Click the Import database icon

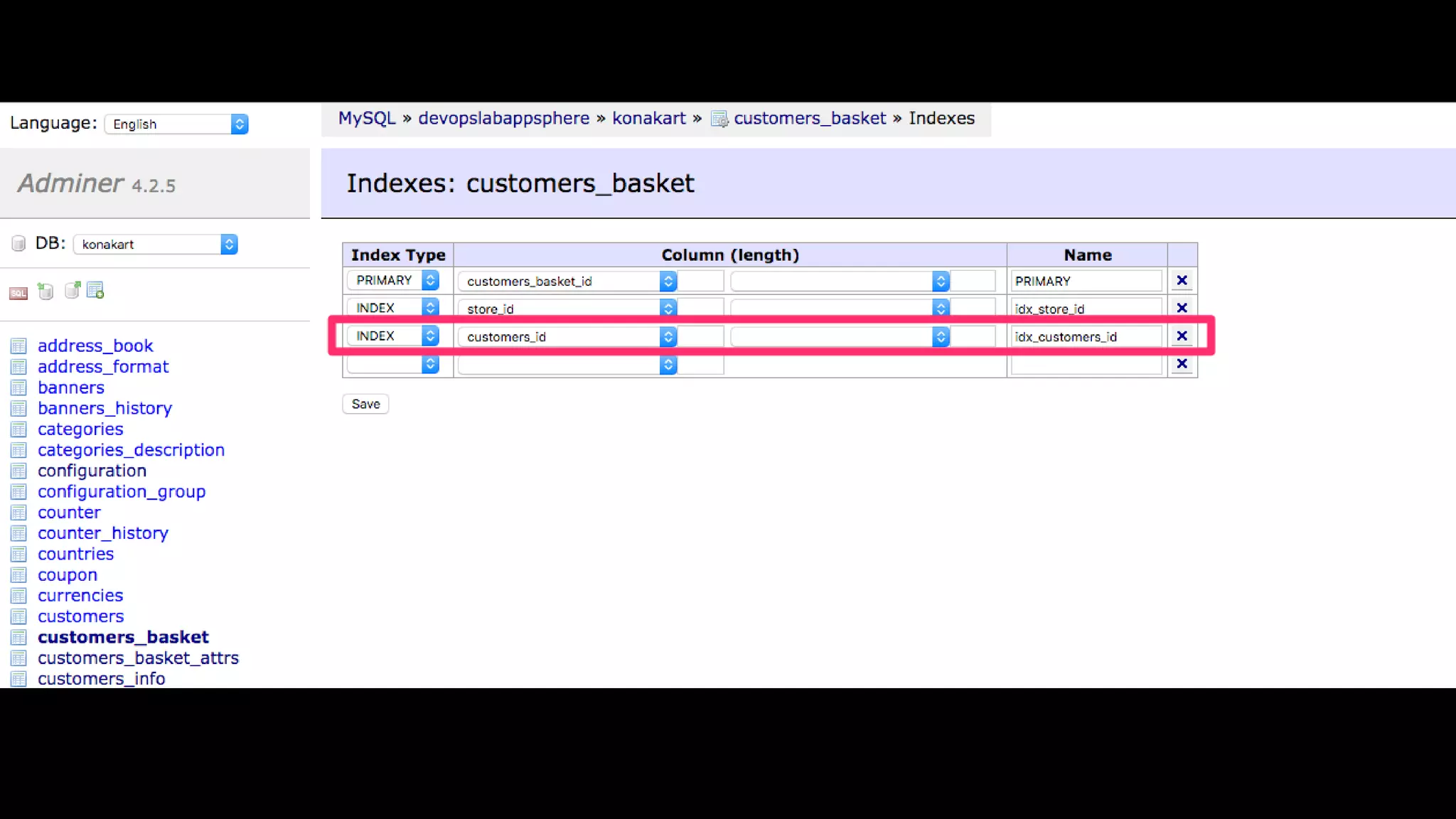(45, 291)
